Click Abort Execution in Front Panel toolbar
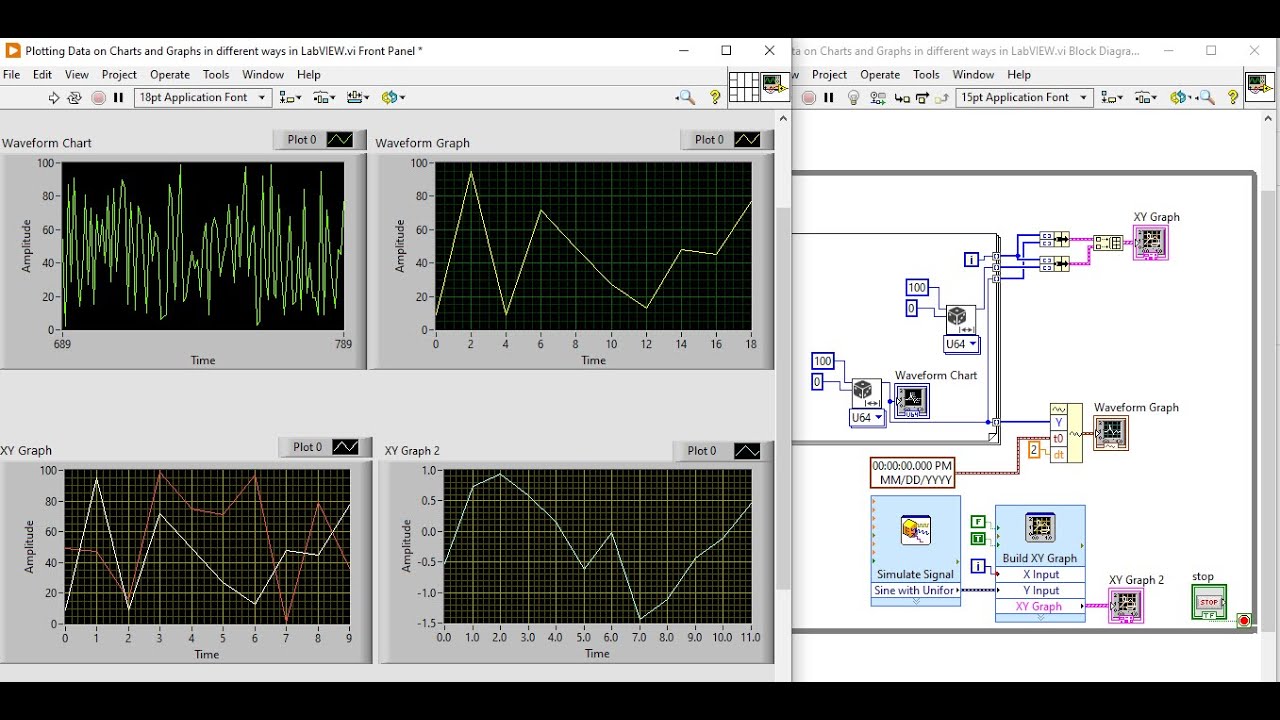Screen dimensions: 1280x720 click(x=98, y=97)
